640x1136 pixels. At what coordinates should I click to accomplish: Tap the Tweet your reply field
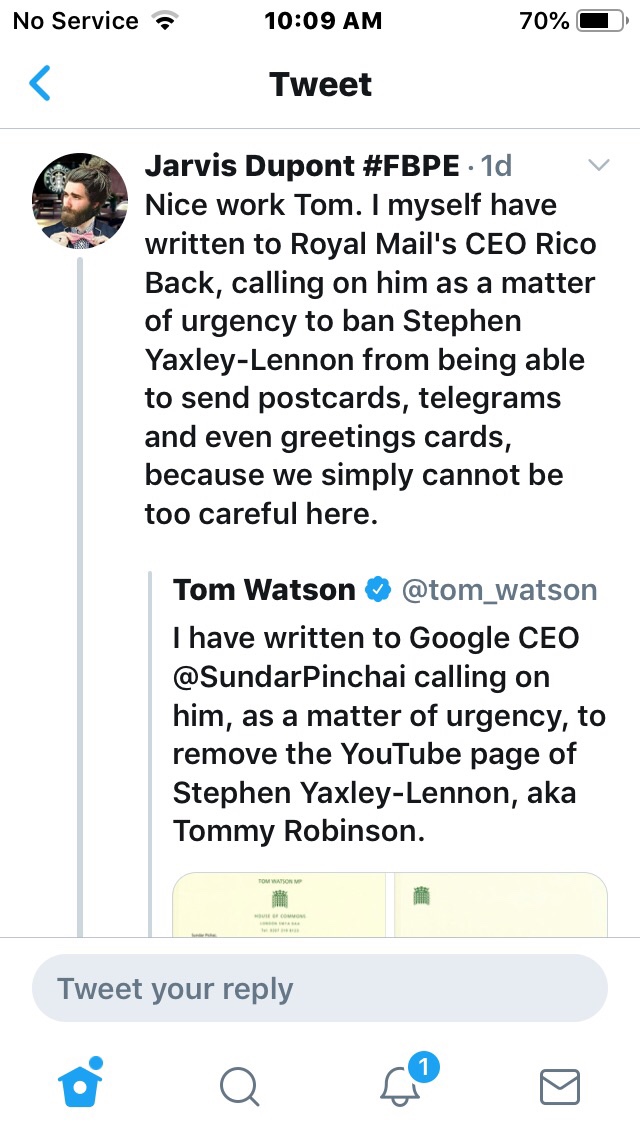(x=320, y=989)
